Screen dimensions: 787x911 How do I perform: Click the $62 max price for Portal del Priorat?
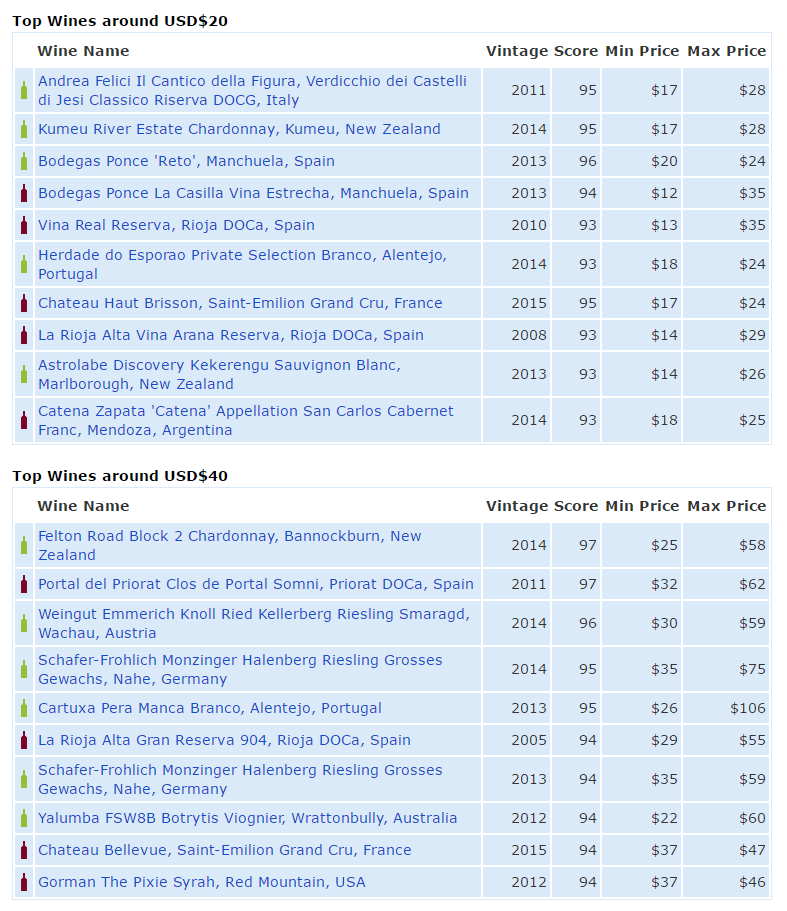[752, 584]
